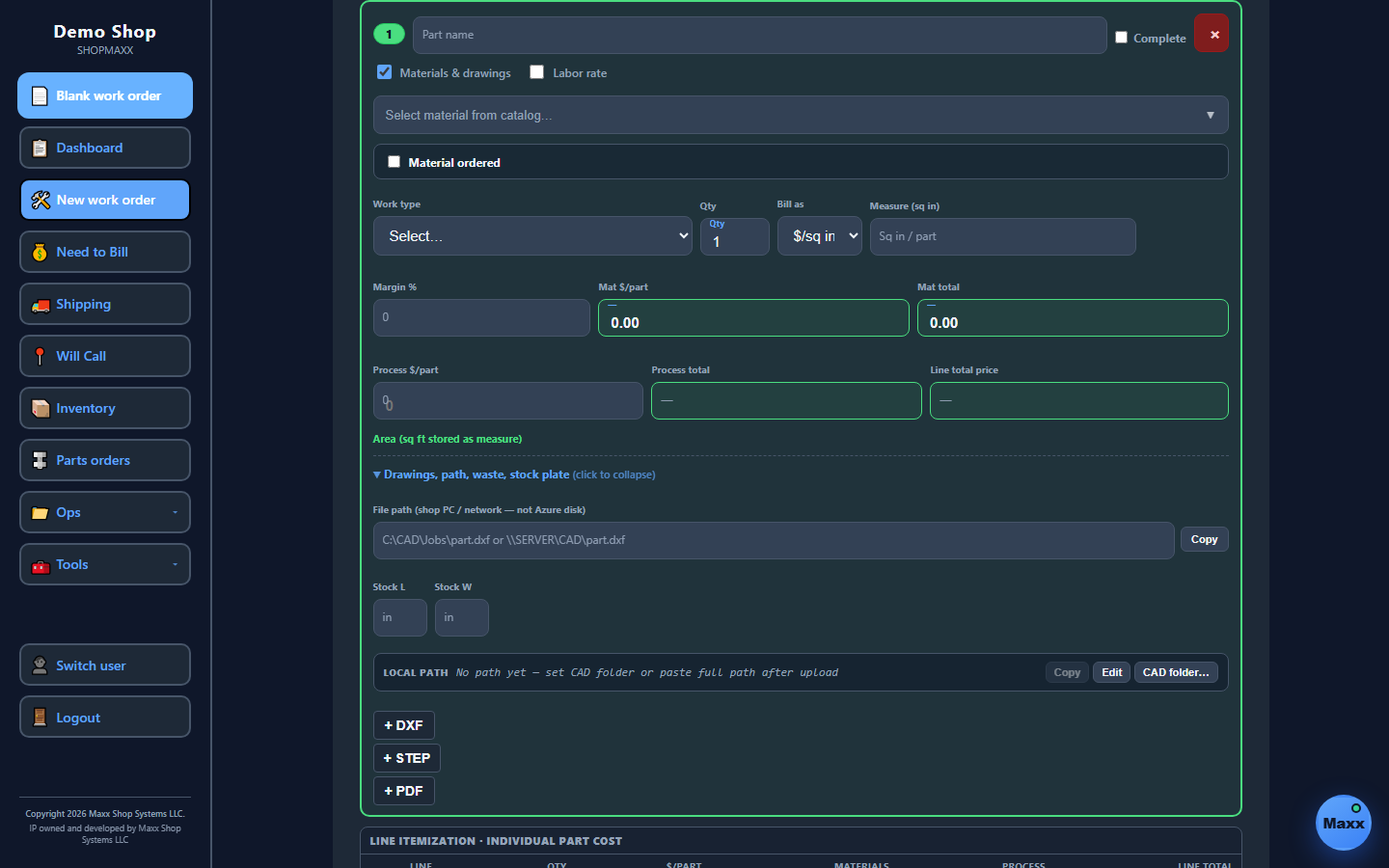Open New work order
1389x868 pixels.
[105, 200]
